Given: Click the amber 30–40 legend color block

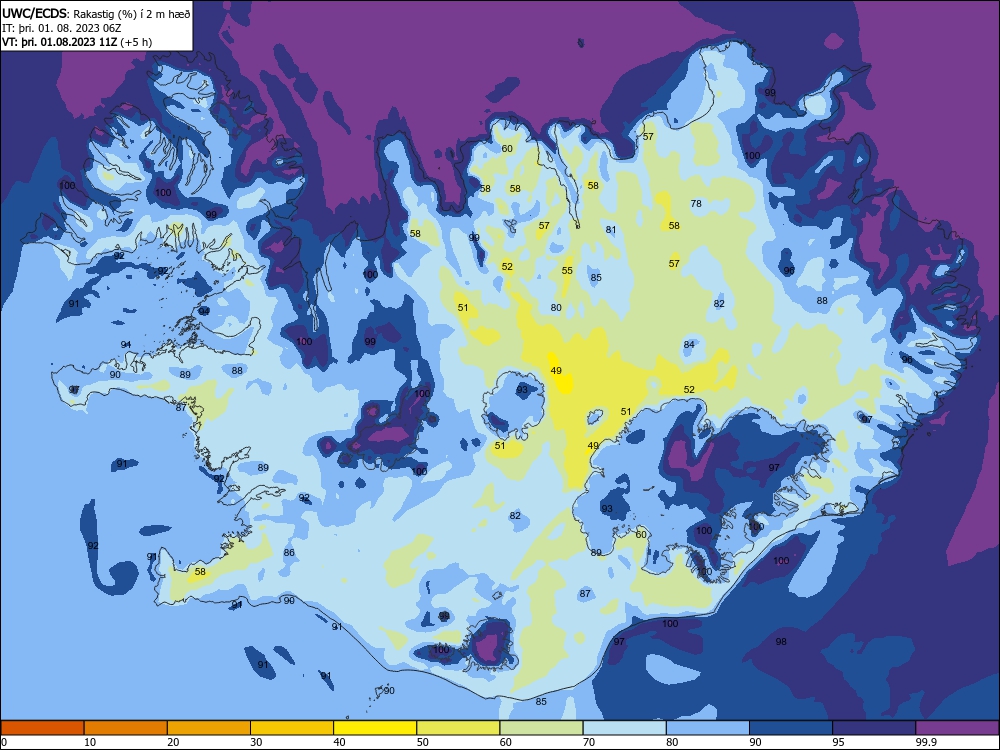Looking at the screenshot, I should (292, 728).
